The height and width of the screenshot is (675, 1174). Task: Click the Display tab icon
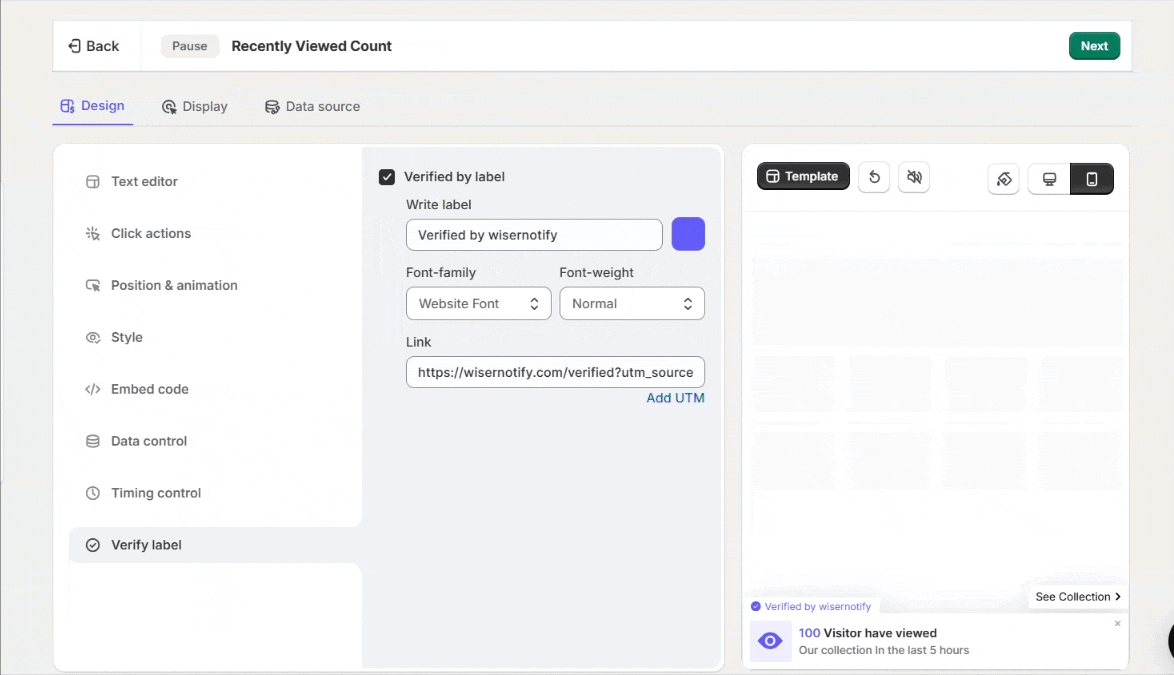coord(169,107)
